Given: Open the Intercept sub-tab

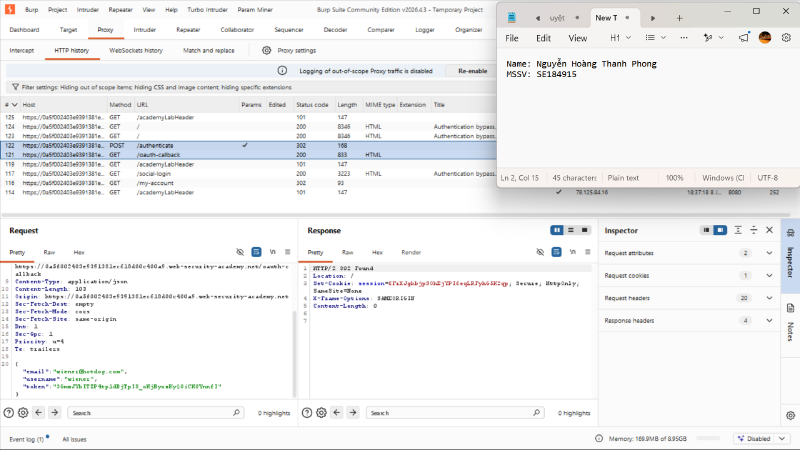Looking at the screenshot, I should 21,51.
